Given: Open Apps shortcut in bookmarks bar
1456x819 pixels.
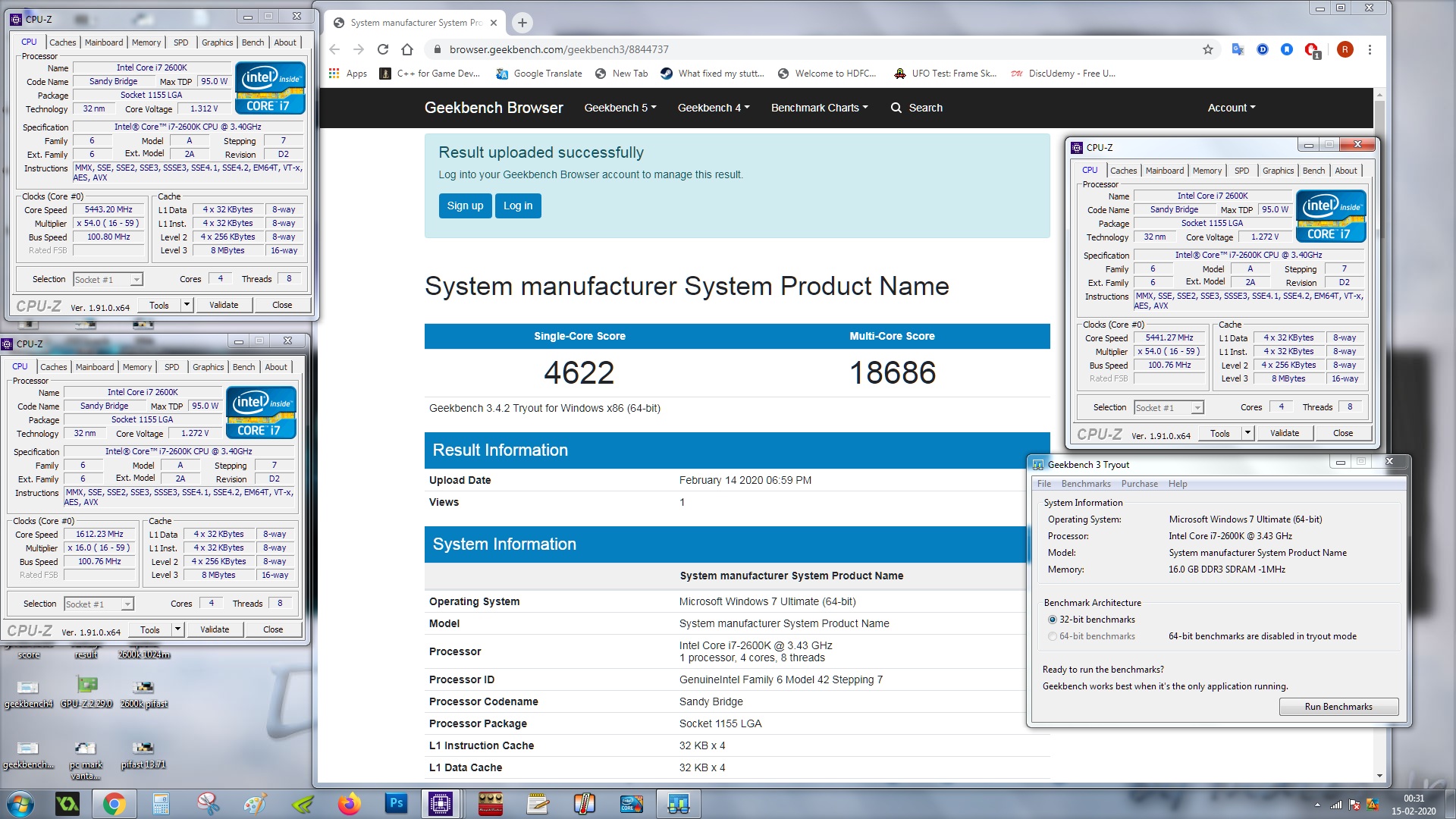Looking at the screenshot, I should coord(348,74).
